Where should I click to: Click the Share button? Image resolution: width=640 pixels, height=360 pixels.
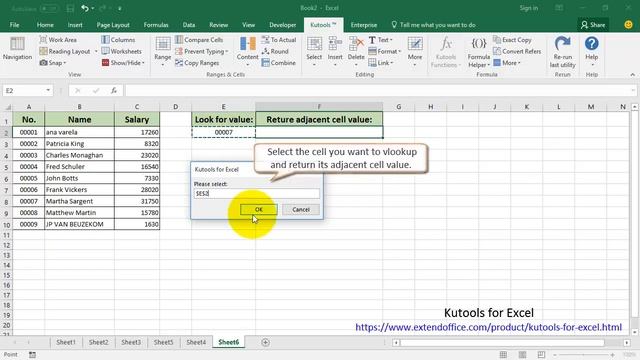coord(593,25)
